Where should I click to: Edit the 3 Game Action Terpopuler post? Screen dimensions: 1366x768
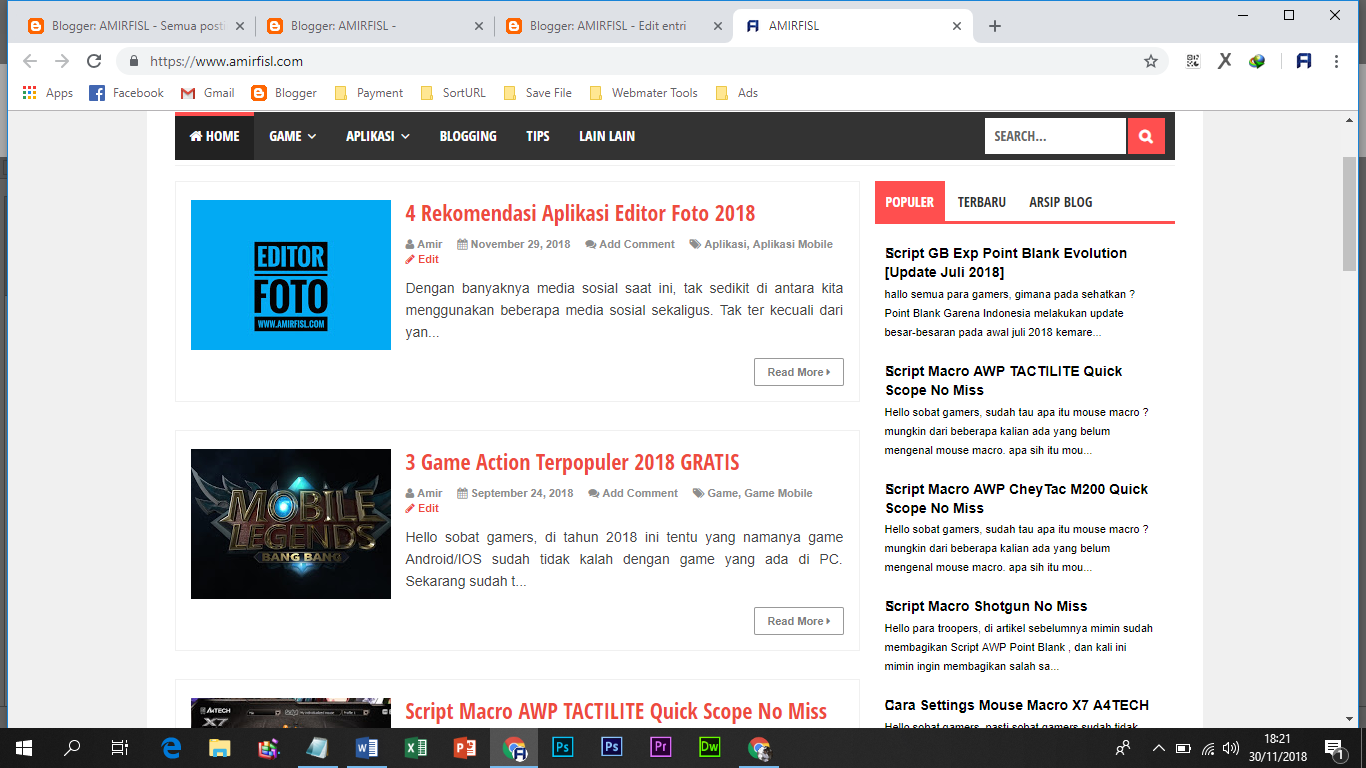click(x=422, y=508)
